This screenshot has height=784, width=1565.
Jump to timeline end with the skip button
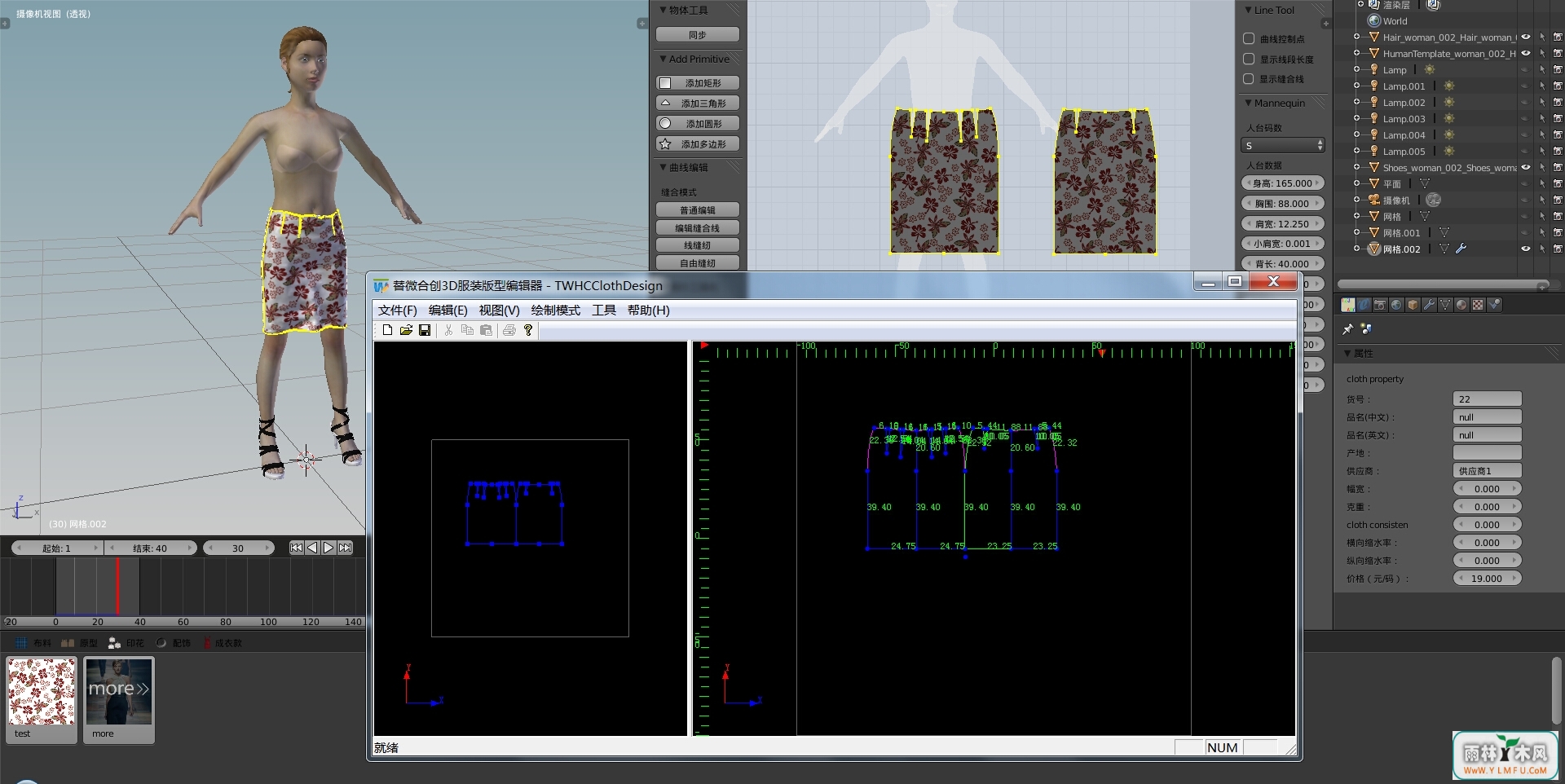pos(345,548)
